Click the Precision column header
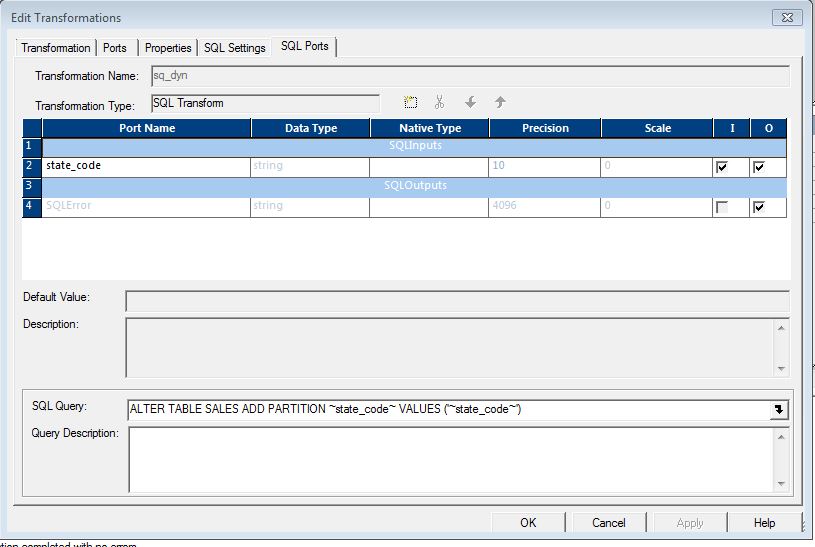Image resolution: width=815 pixels, height=547 pixels. point(545,128)
